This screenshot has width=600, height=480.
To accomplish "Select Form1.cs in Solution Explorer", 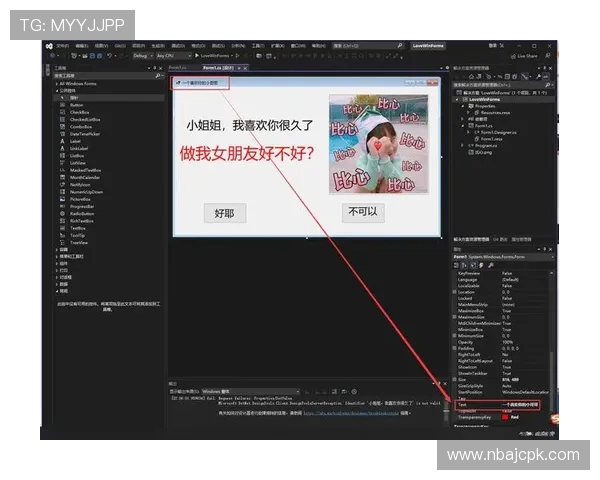I will tap(484, 126).
